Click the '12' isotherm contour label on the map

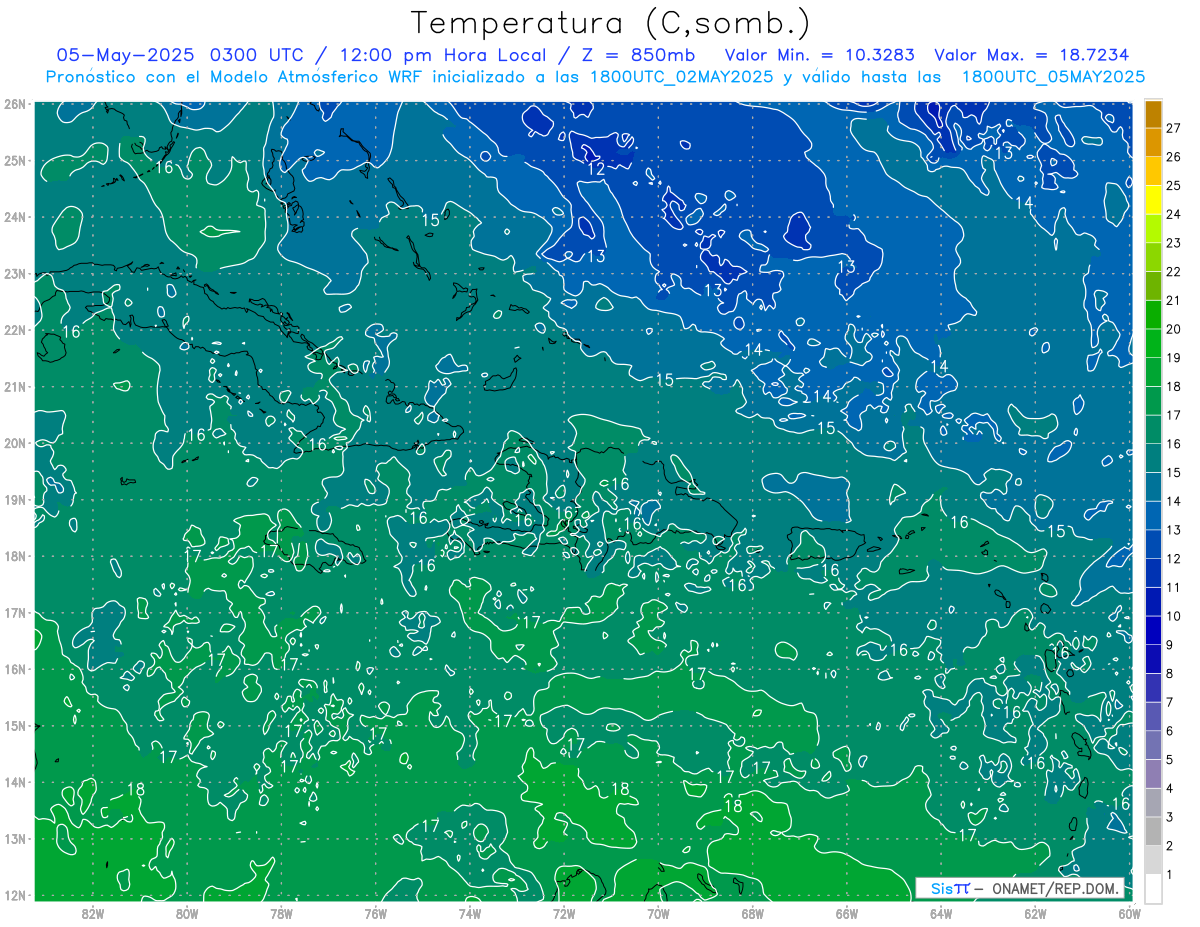596,170
